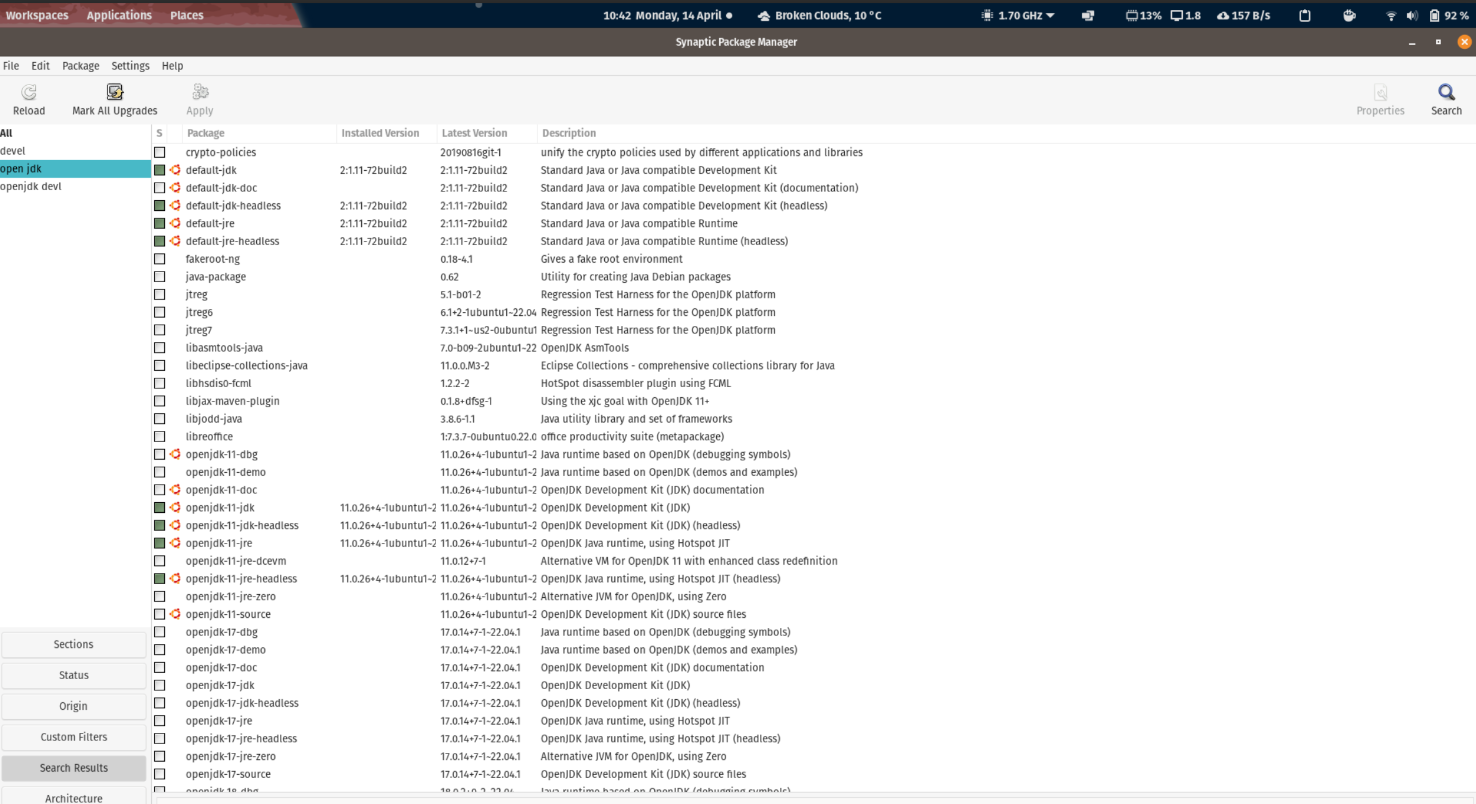Click the Ubuntu logo beside openjdk-11-jdk-headless
This screenshot has height=804, width=1476.
click(175, 525)
